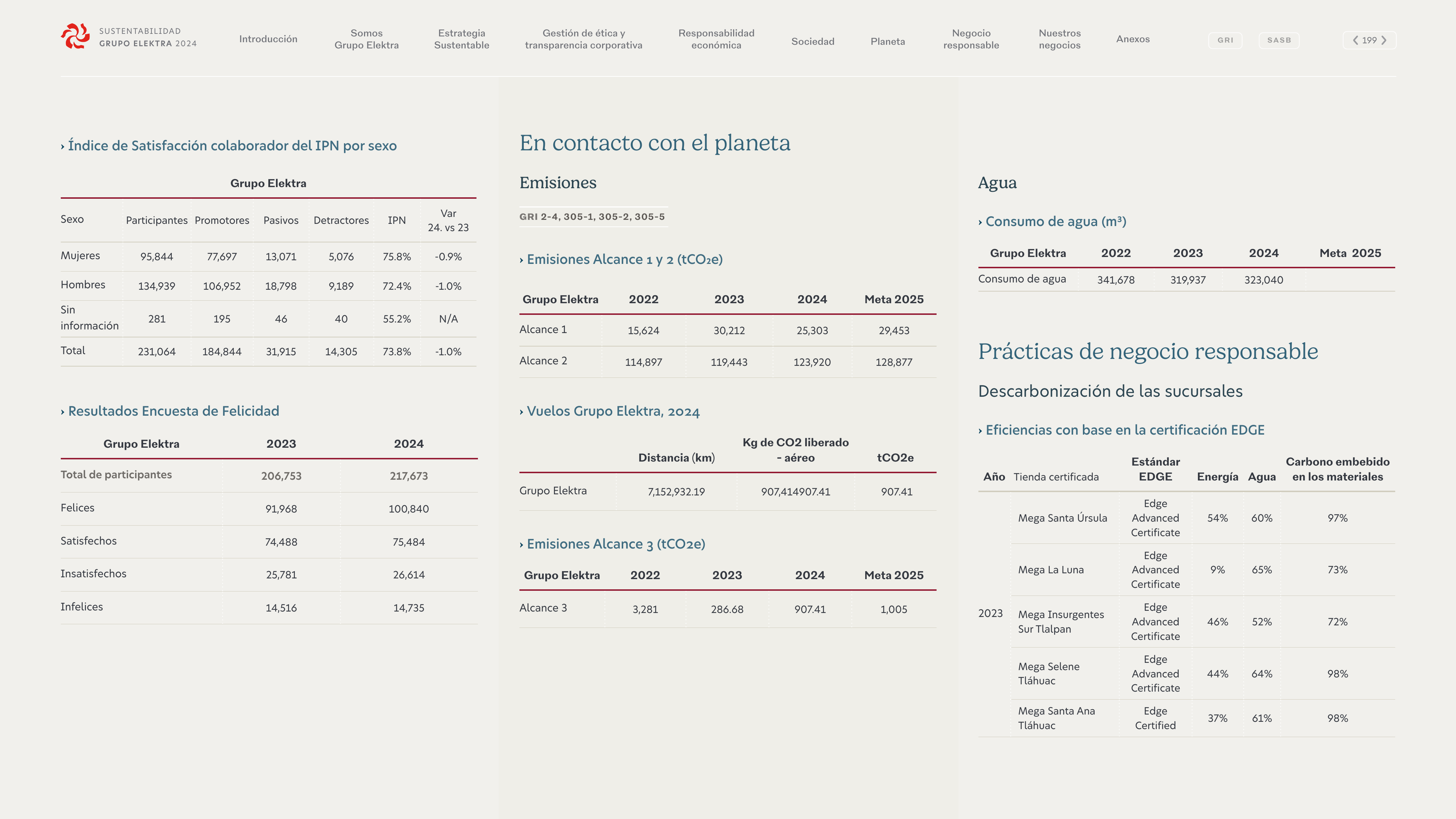
Task: Click Insatisfechos row label
Action: pos(93,574)
